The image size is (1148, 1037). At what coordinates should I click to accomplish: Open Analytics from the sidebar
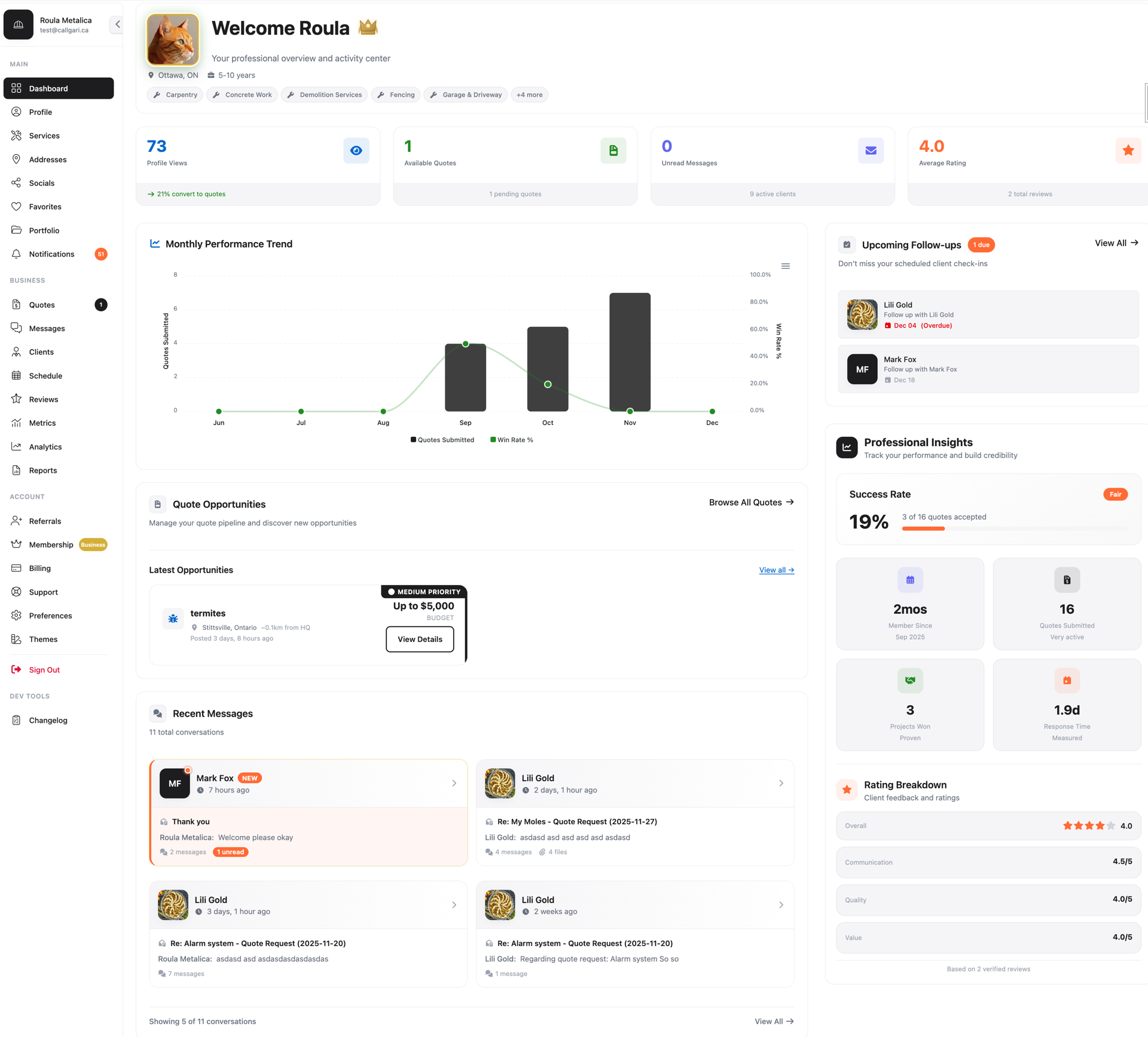45,446
